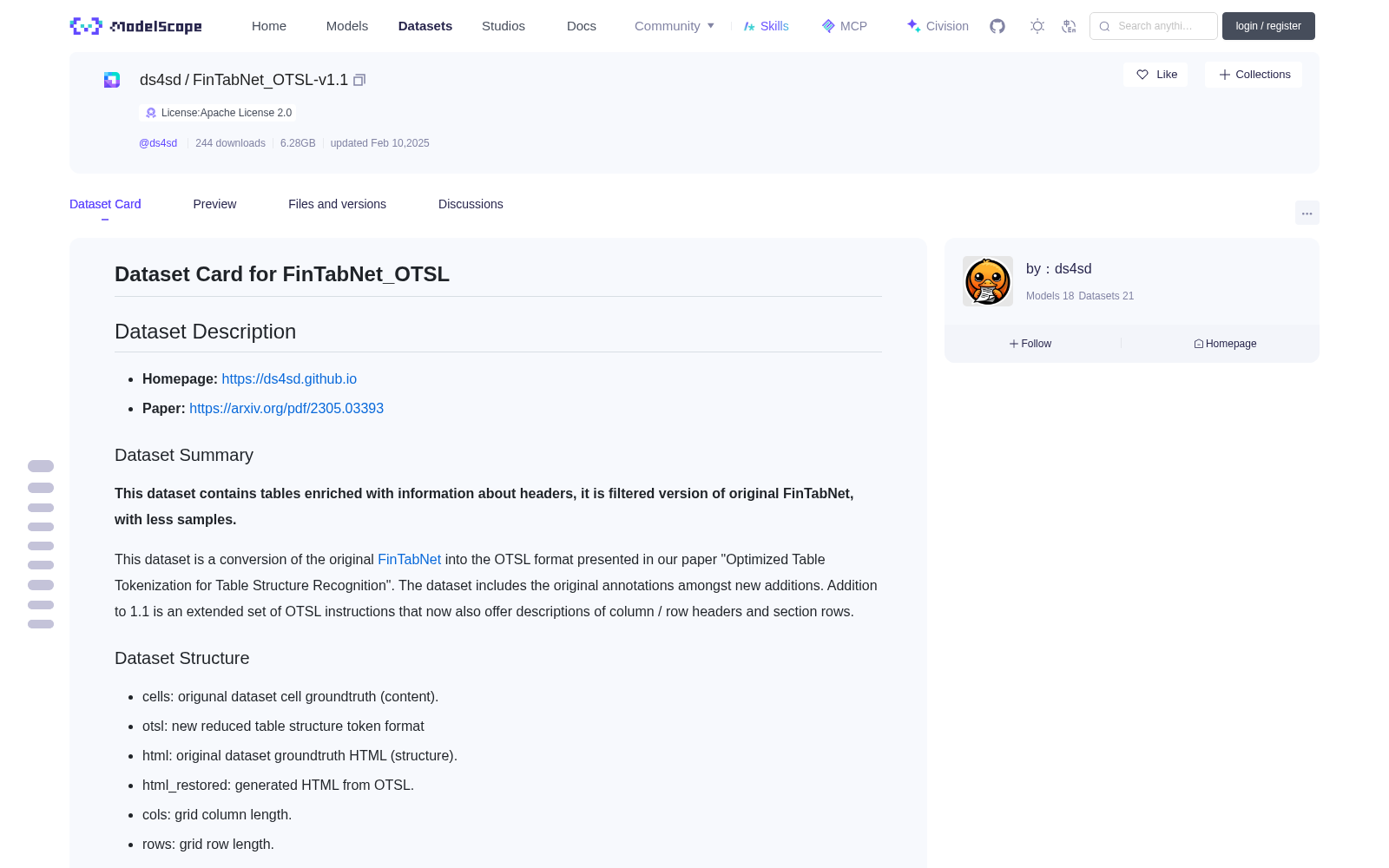
Task: Open the Discussions tab
Action: 471,204
